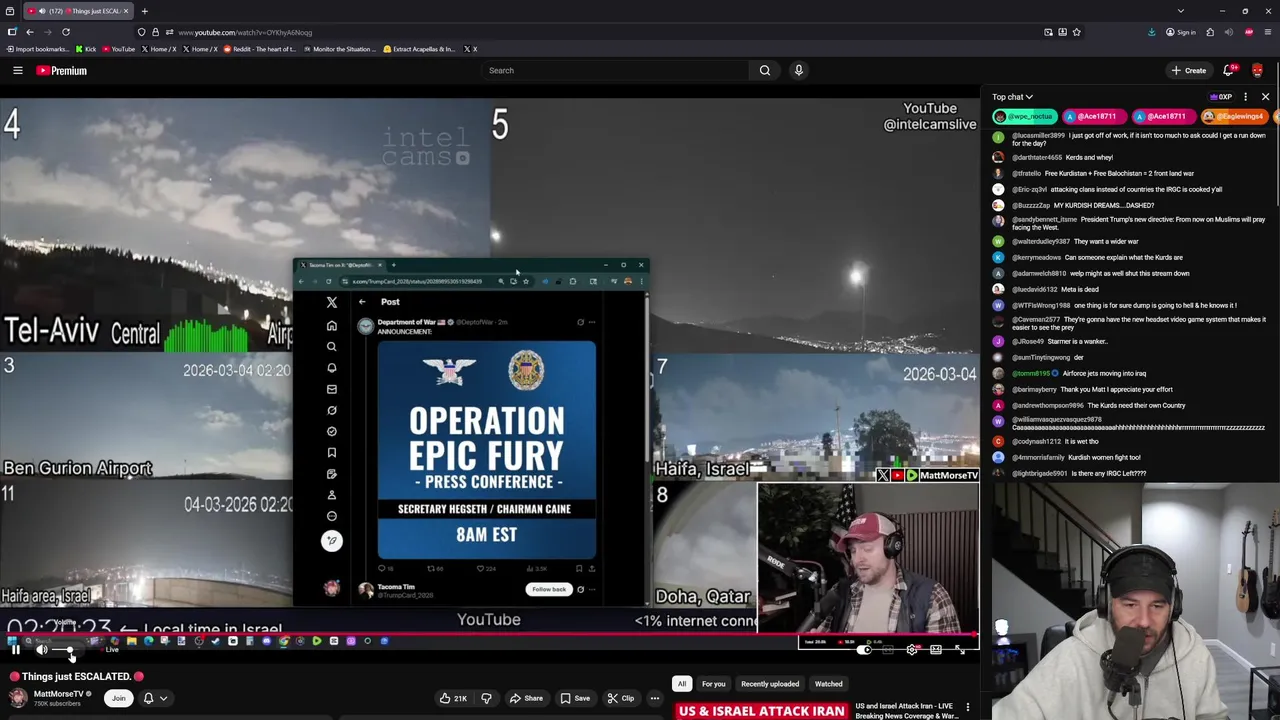This screenshot has width=1280, height=720.
Task: Enter fullscreen in the video player
Action: pos(960,650)
